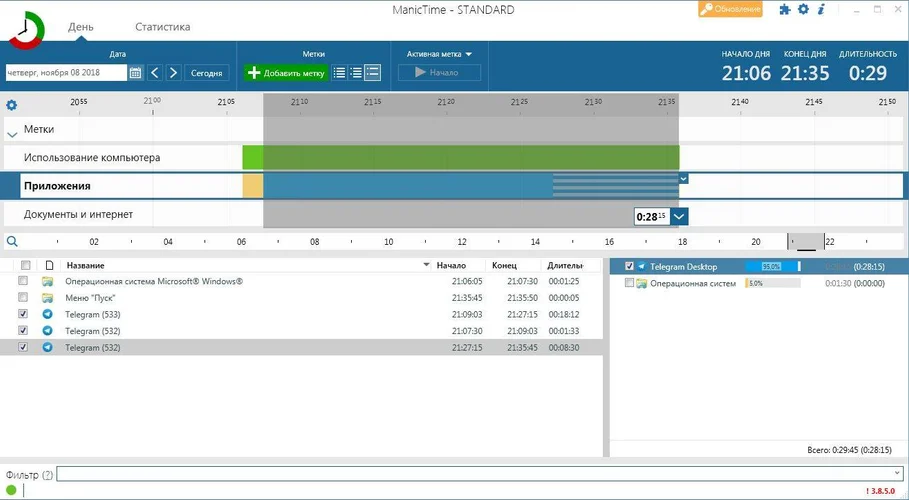Click duration cell 00:18:12

coord(564,314)
